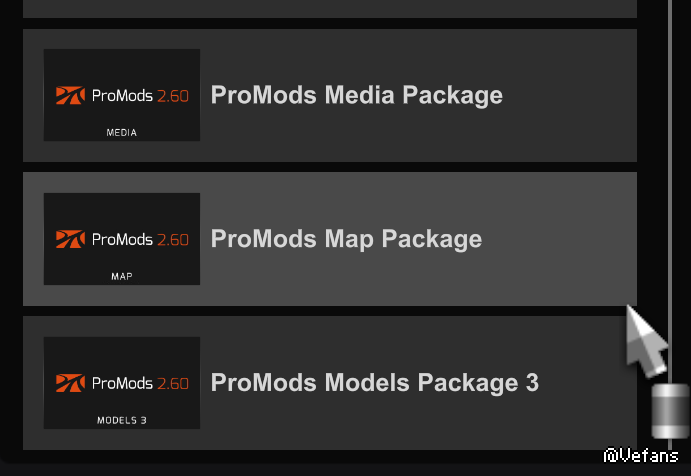
Task: Click the MODELS 3 caption under the logo
Action: (121, 420)
